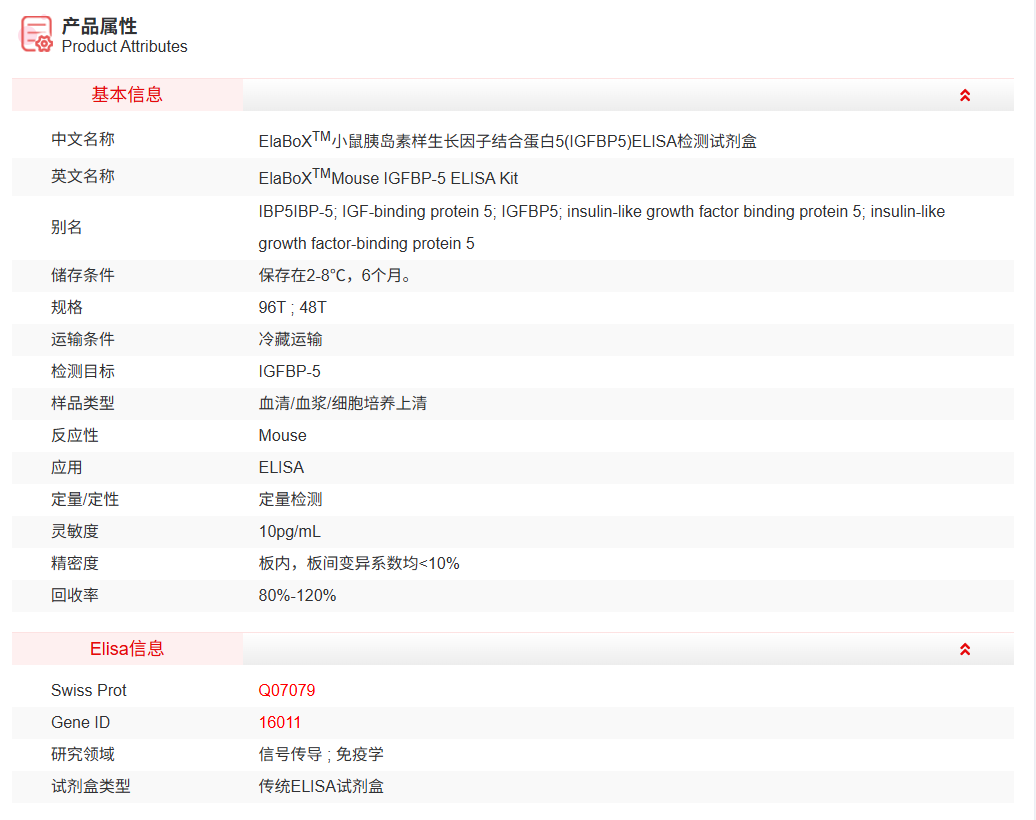Click the Chinese product name IGFBP5 text

pos(507,141)
